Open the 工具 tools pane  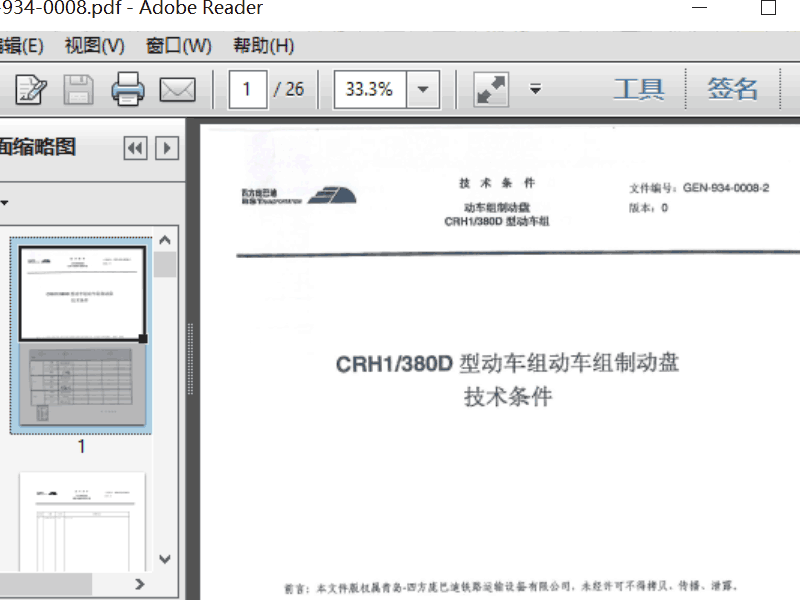[x=639, y=89]
